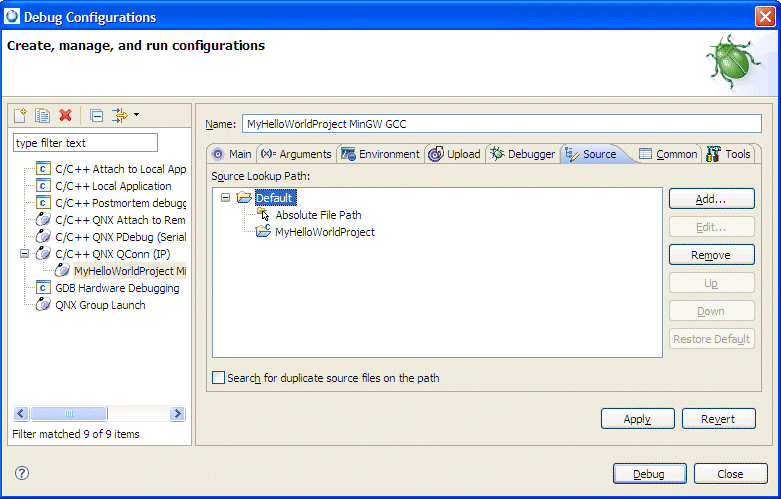
Task: Click the Debug button
Action: 648,474
